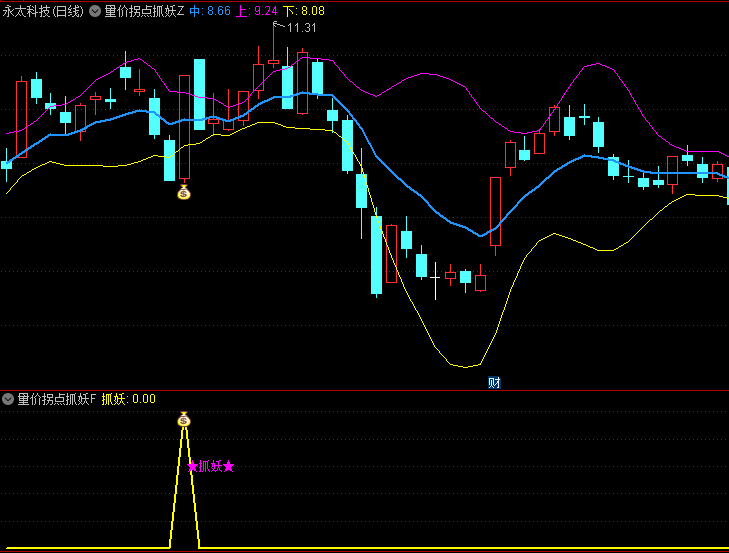Viewport: 729px width, 553px height.
Task: Click the 下: 8.08 lower band value
Action: 304,11
